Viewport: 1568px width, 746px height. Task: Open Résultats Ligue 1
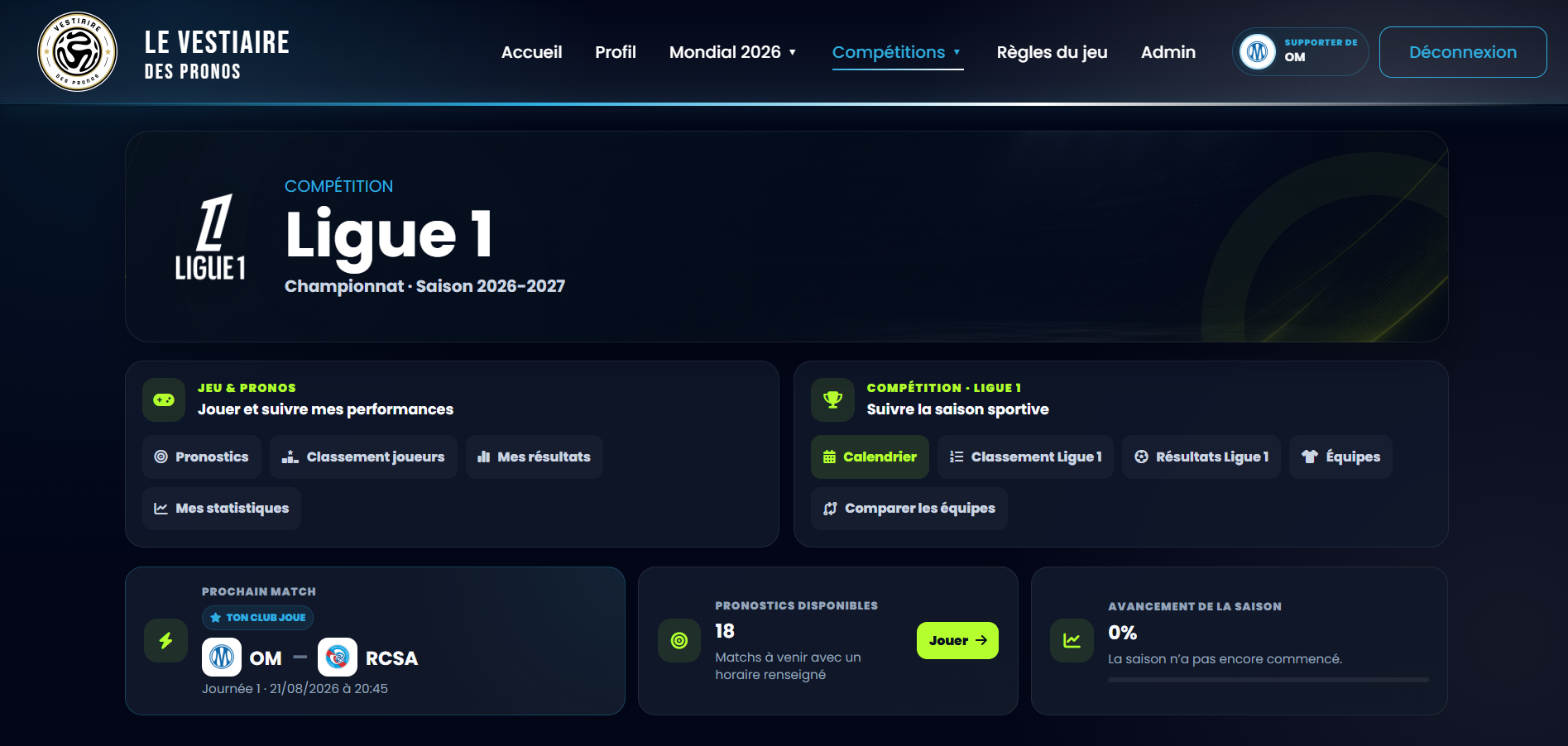pyautogui.click(x=1201, y=457)
